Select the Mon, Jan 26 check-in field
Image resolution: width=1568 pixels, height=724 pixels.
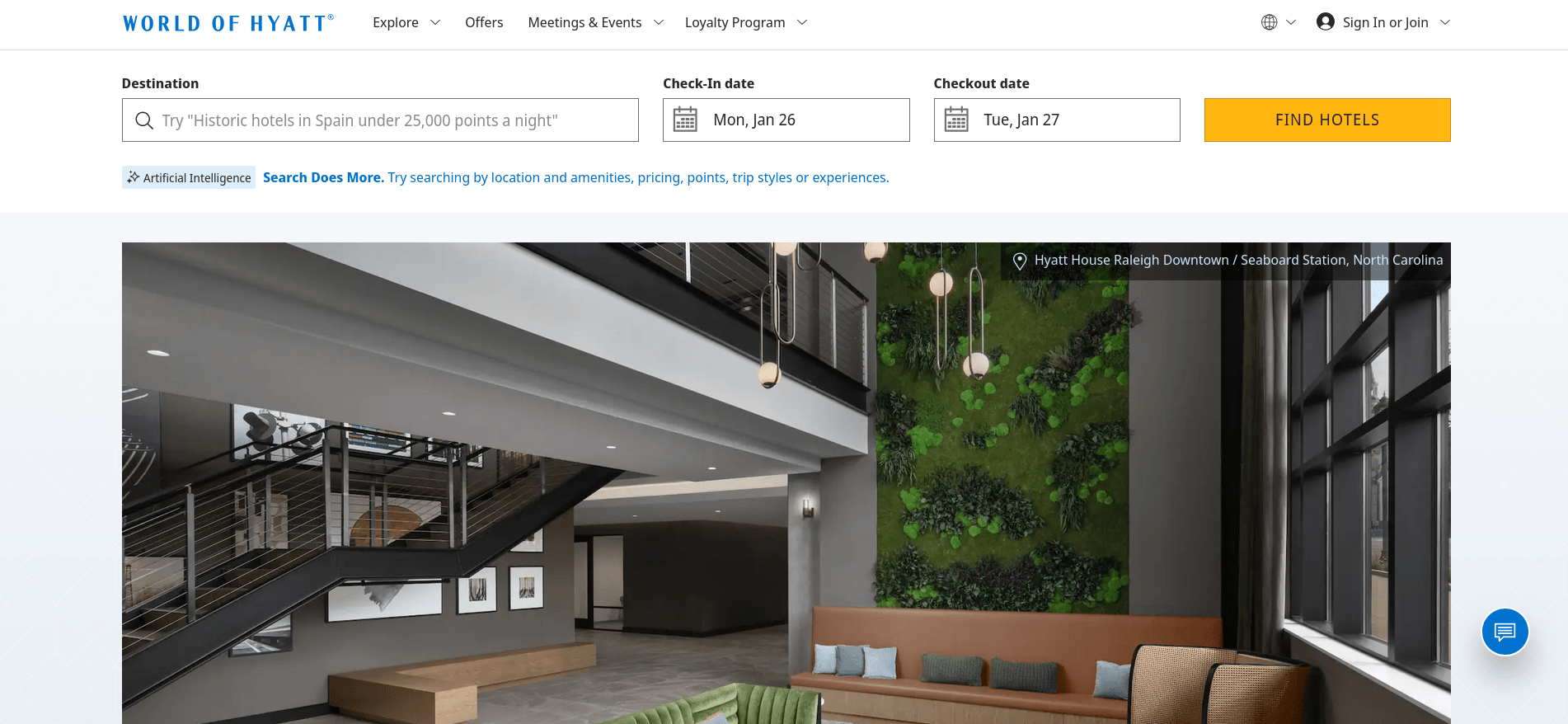[786, 120]
